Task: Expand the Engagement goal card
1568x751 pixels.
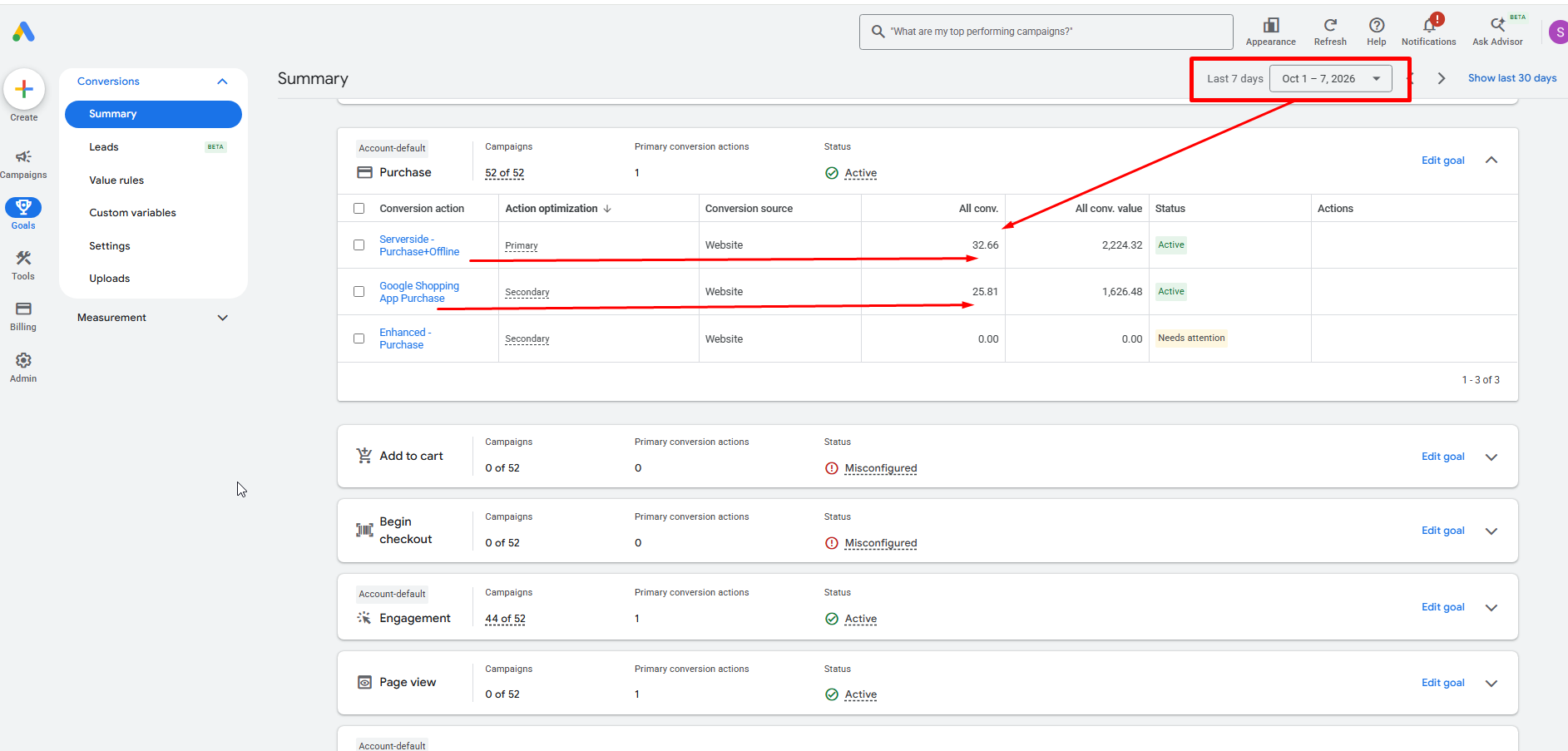Action: (1491, 607)
